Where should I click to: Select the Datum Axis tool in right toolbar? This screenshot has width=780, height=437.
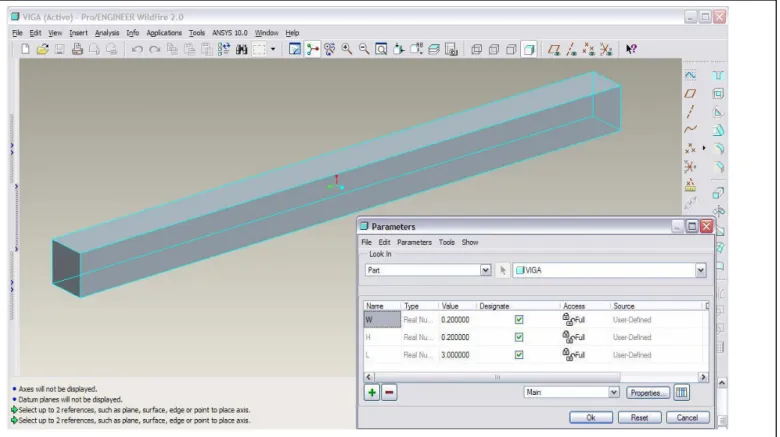pyautogui.click(x=690, y=111)
